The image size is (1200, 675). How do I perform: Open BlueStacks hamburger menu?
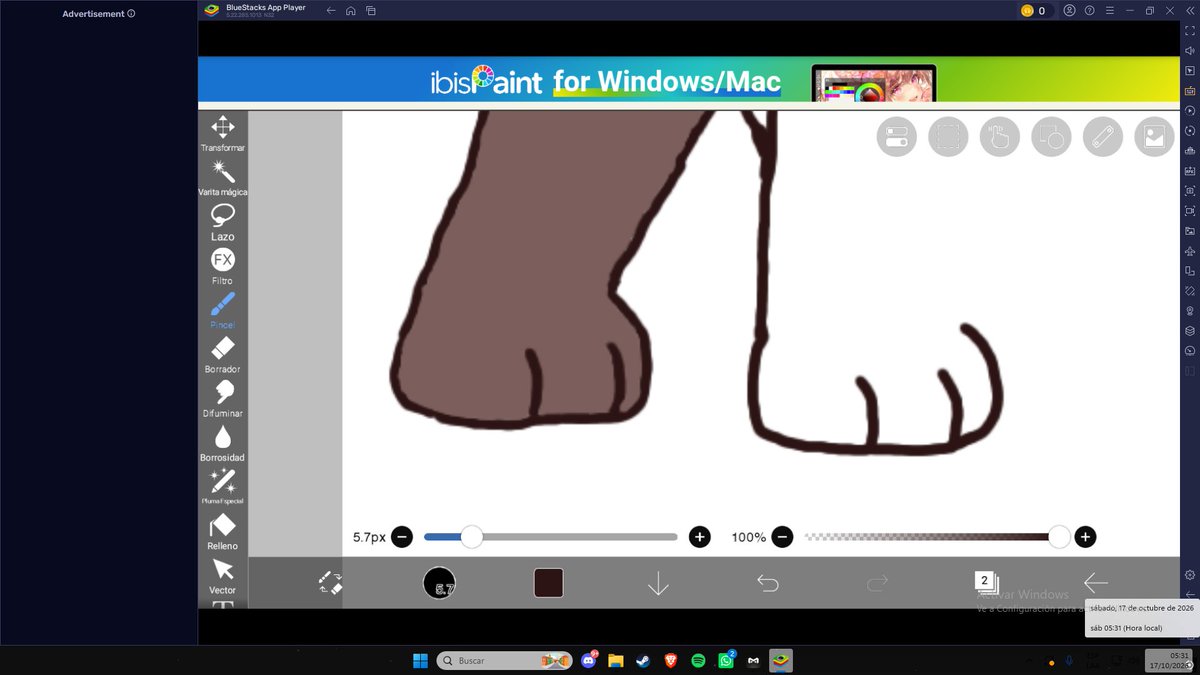1109,11
